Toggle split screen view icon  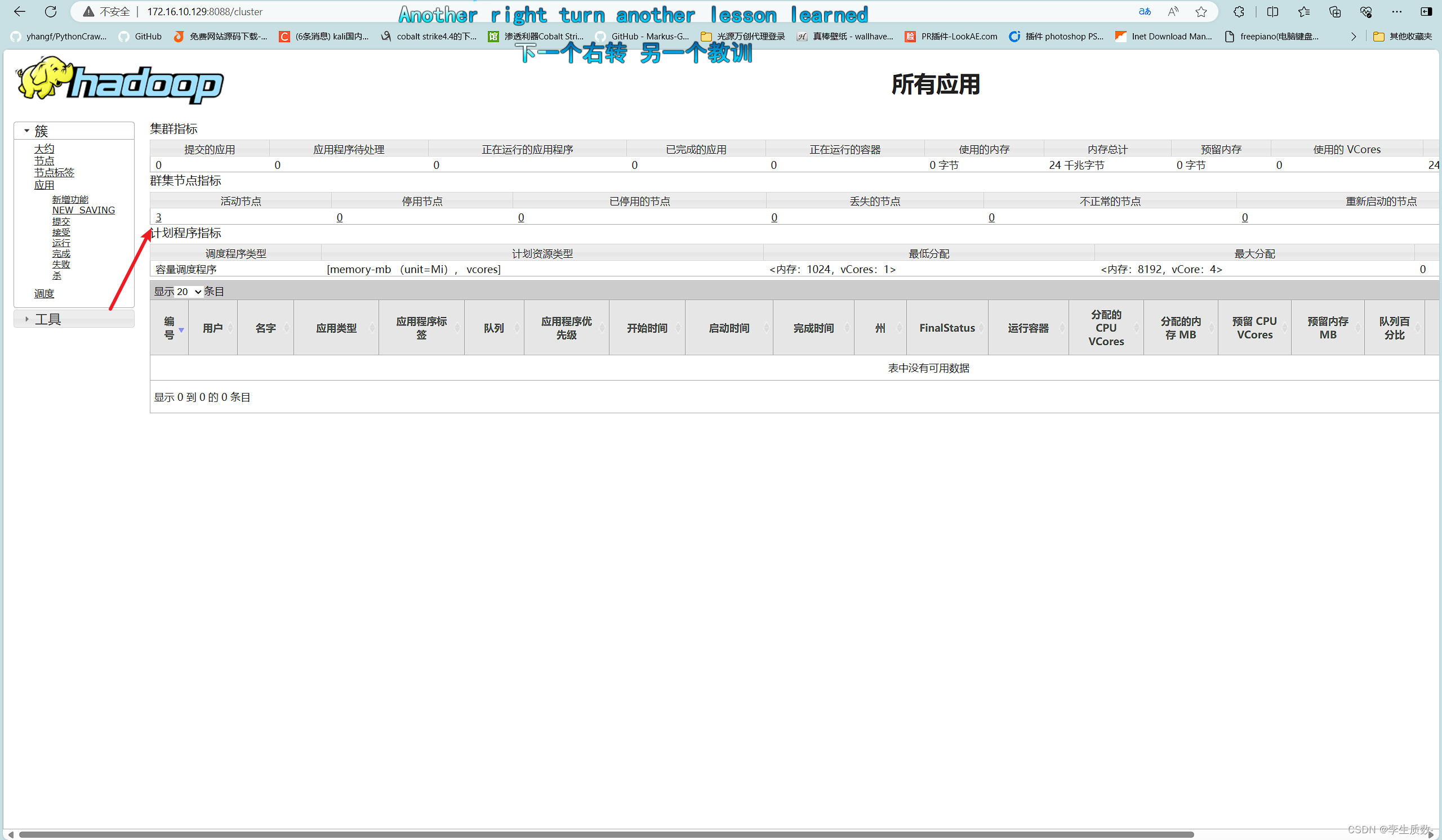coord(1272,11)
